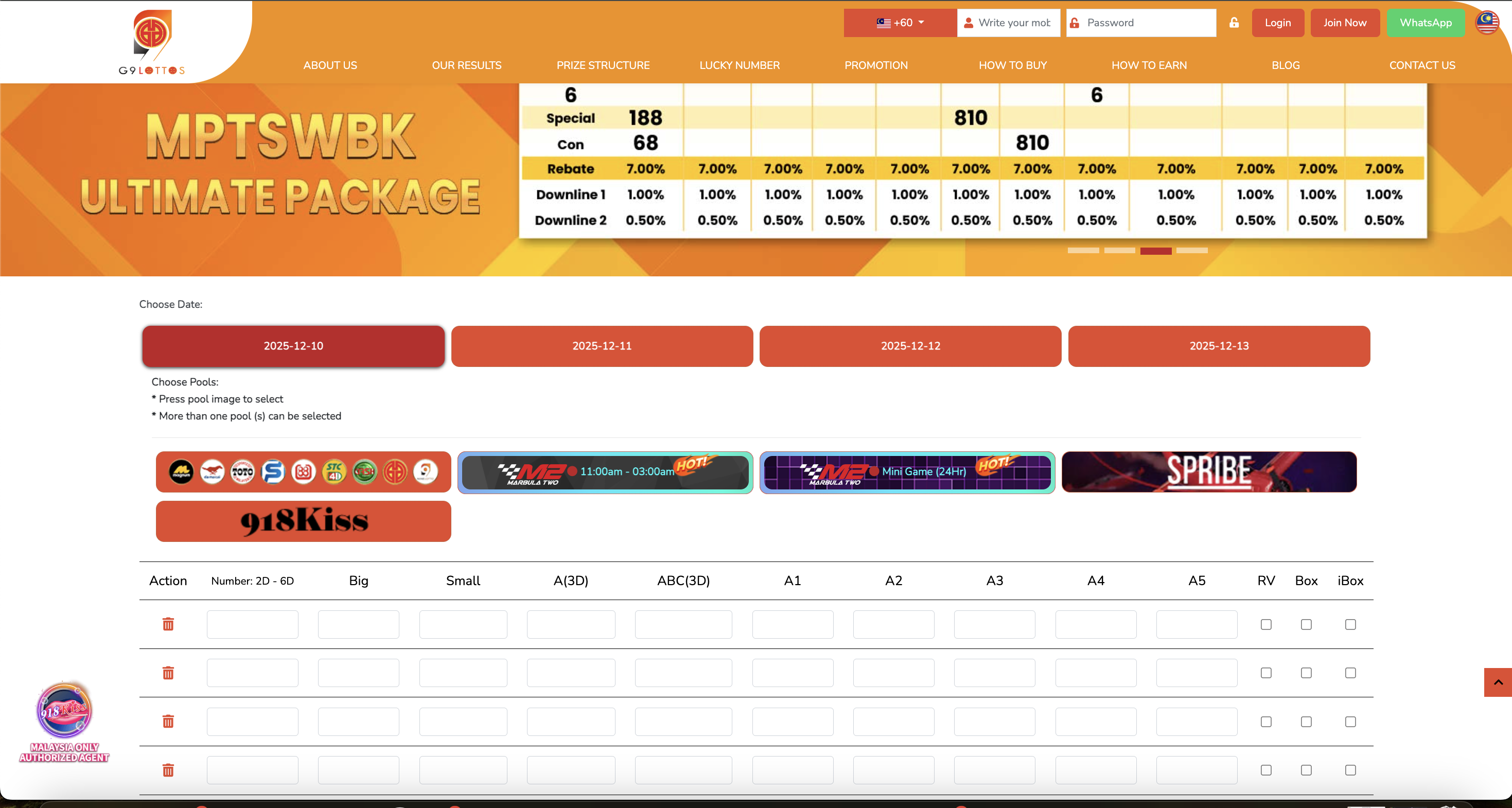The image size is (1512, 808).
Task: Open the PRIZE STRUCTURE menu item
Action: 603,65
